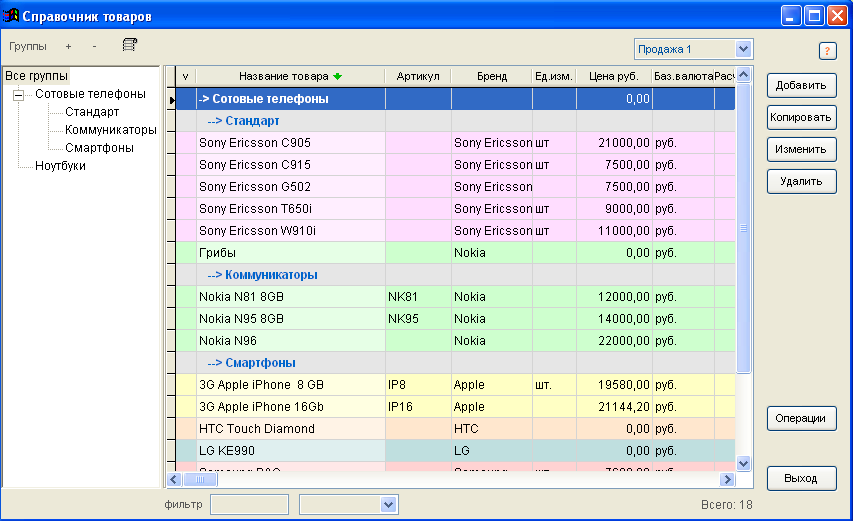Image resolution: width=853 pixels, height=521 pixels.
Task: Click the Бренд column header
Action: coord(492,76)
